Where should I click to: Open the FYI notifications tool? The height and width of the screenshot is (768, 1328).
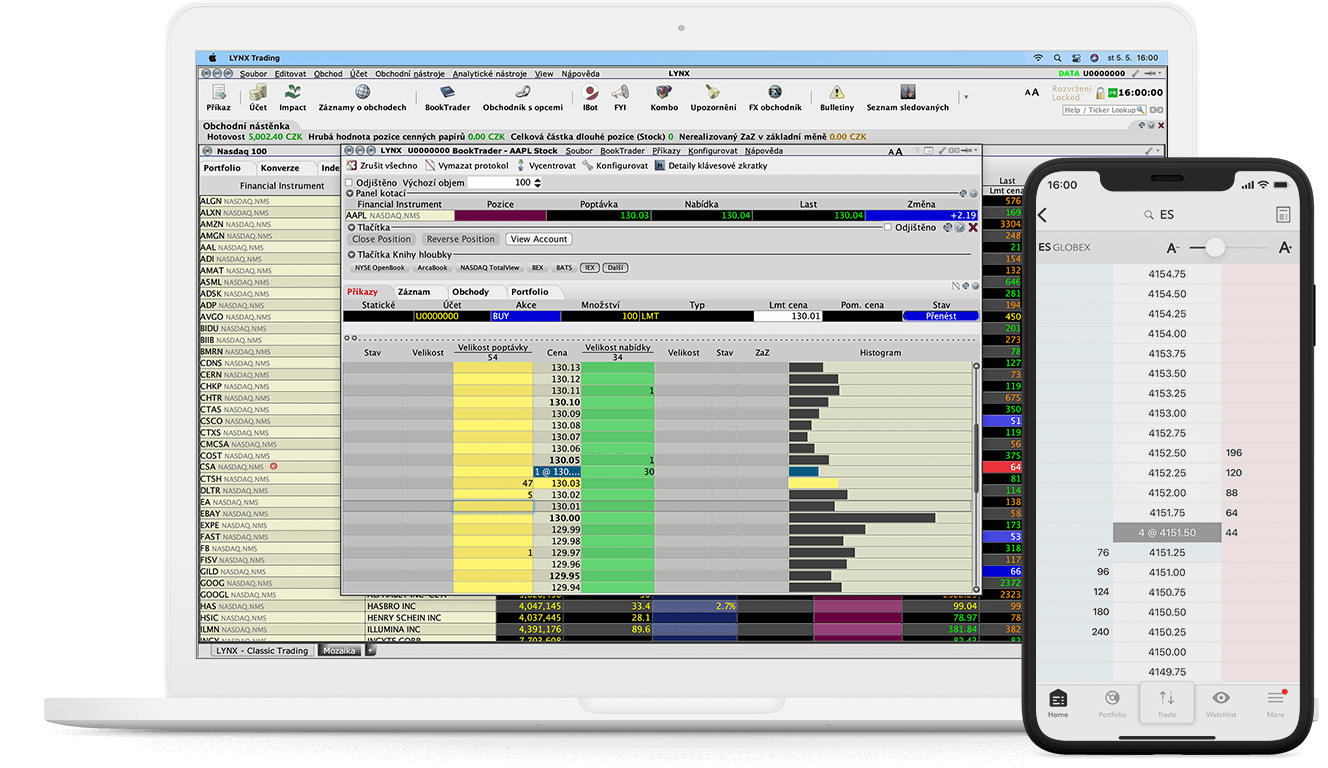pos(620,97)
